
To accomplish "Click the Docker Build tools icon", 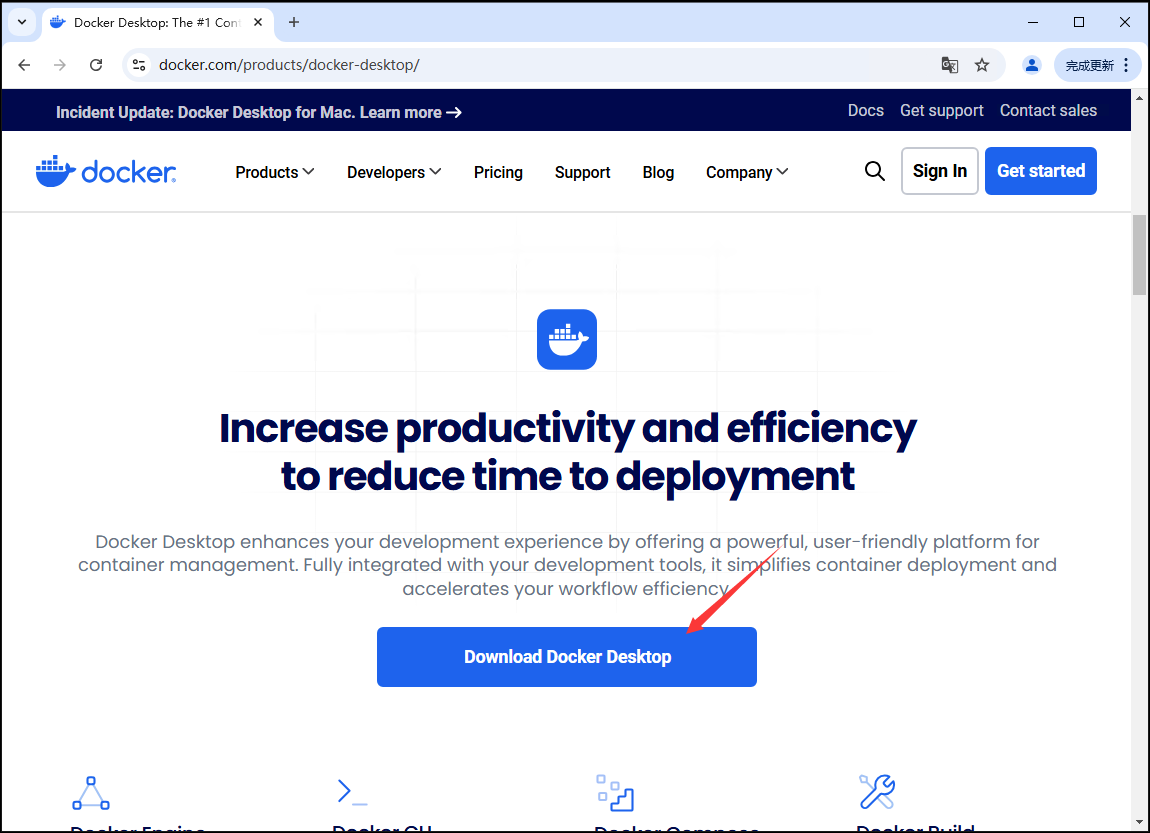I will click(877, 792).
